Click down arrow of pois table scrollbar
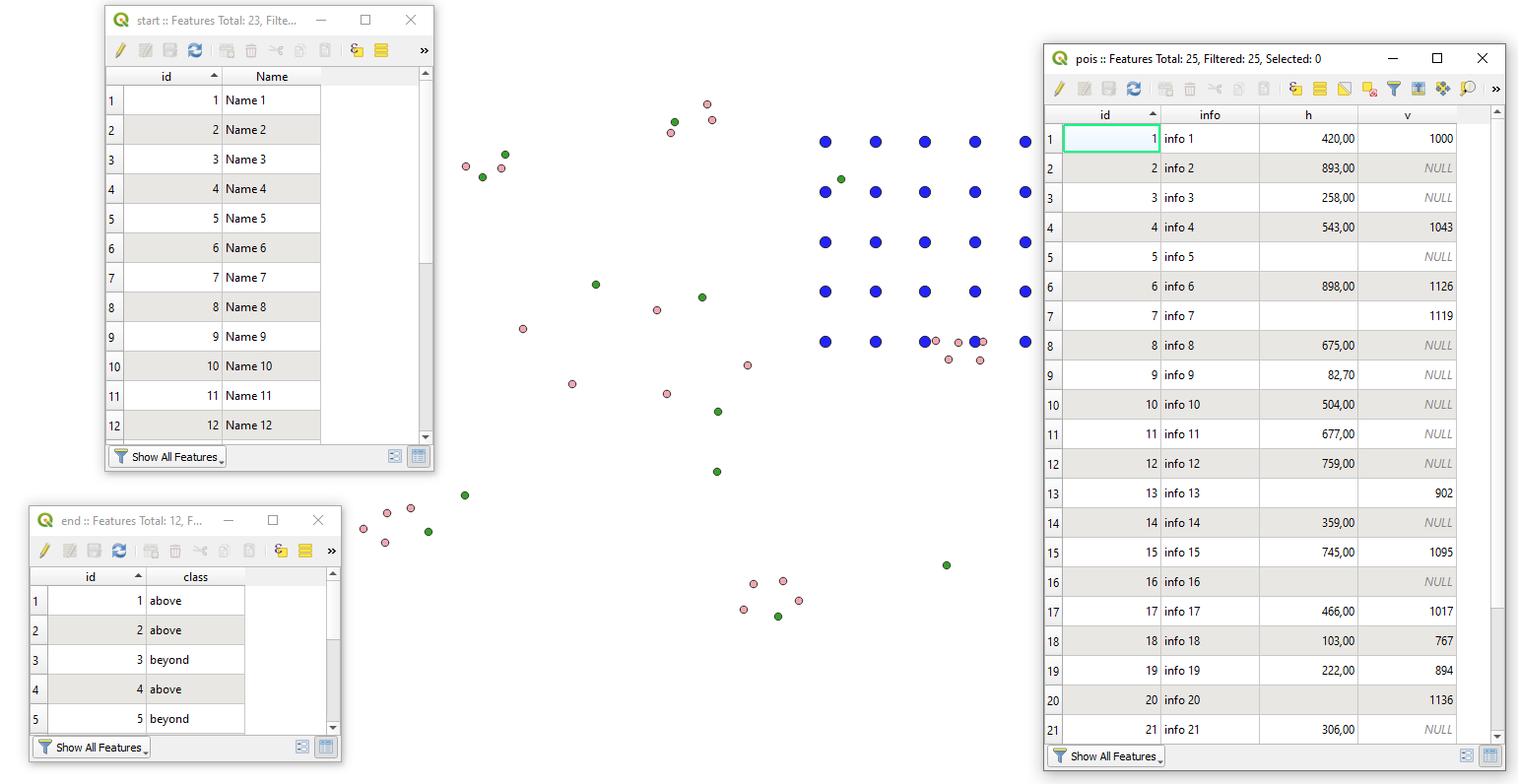 tap(1498, 737)
